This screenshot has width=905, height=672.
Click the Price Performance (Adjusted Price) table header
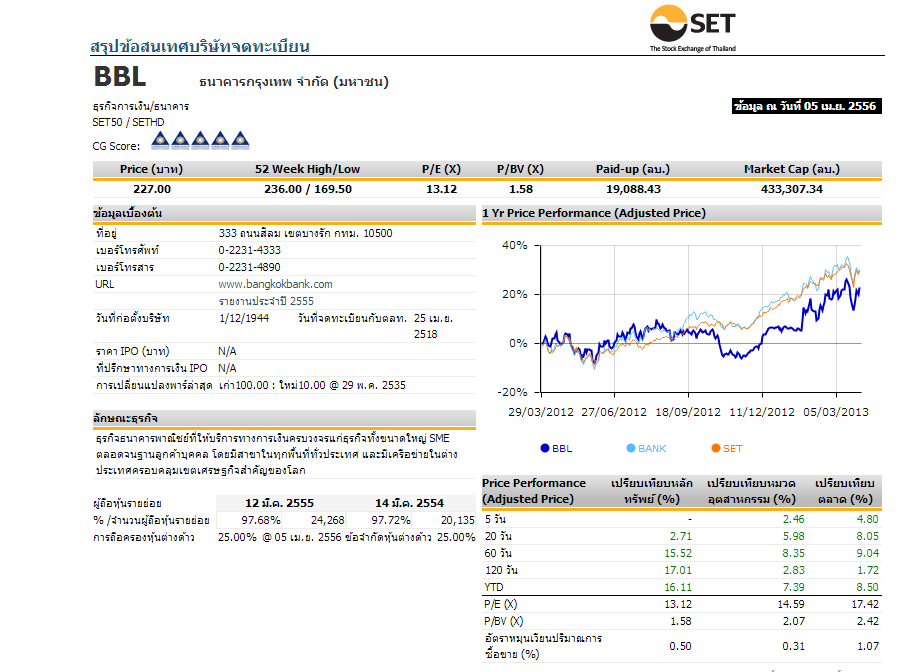pos(534,491)
